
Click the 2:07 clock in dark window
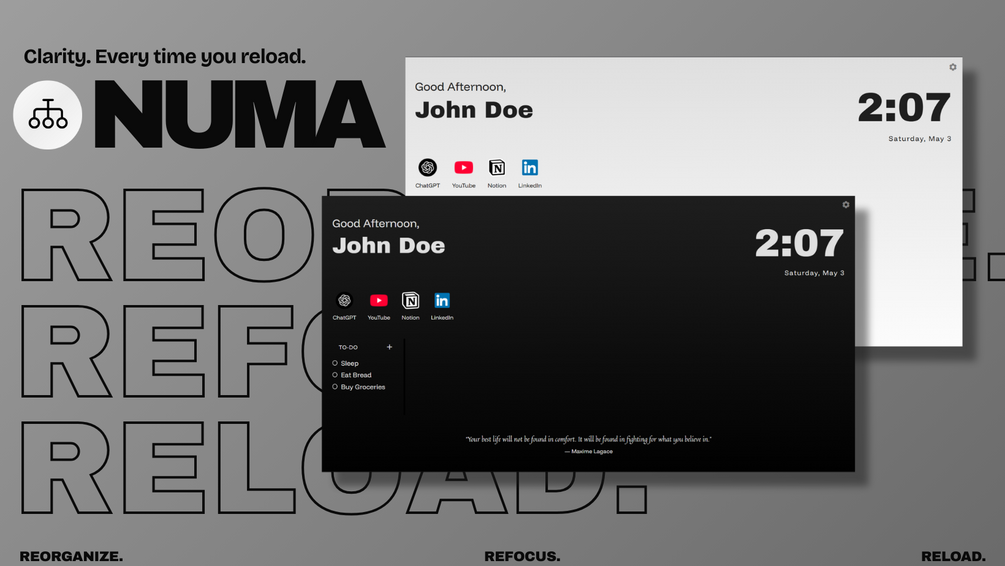(x=799, y=243)
